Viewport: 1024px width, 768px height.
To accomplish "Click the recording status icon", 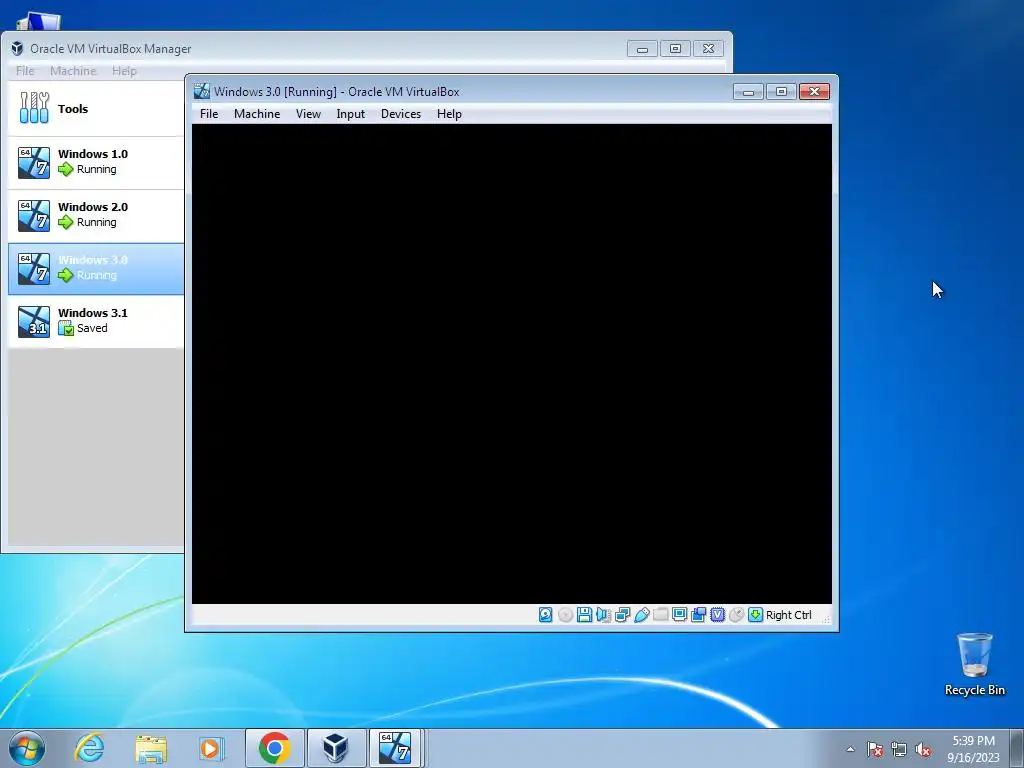I will [x=698, y=615].
